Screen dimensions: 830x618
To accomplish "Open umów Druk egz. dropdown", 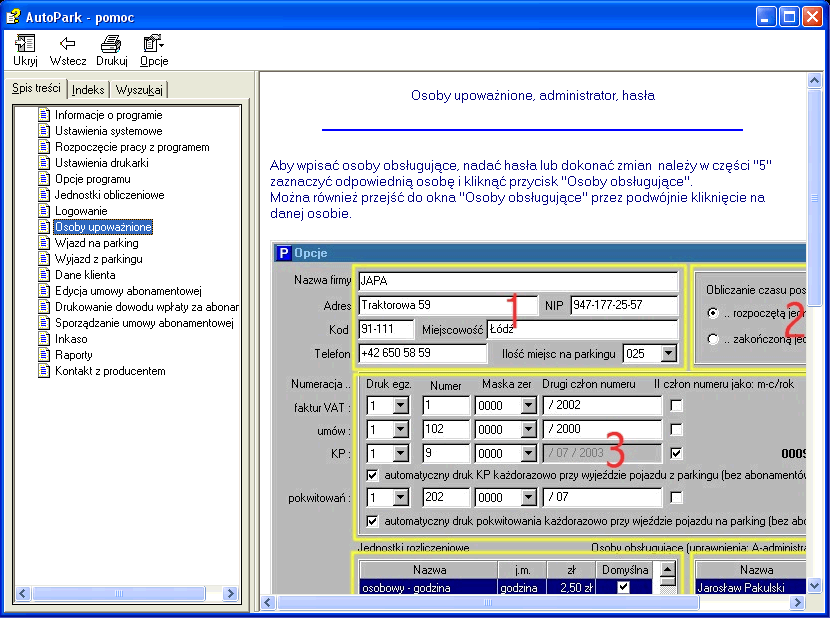I will click(401, 429).
